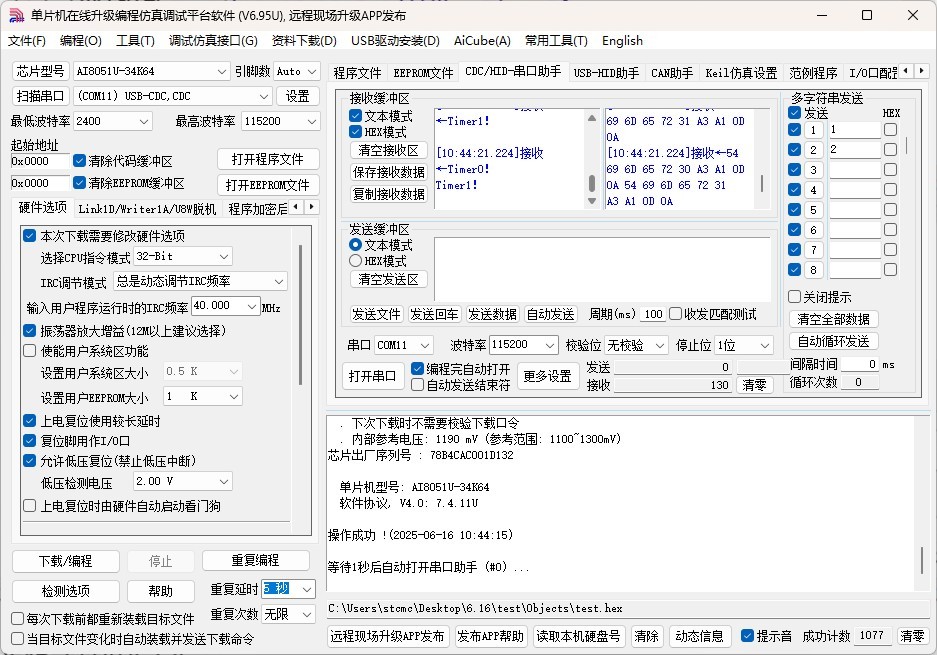Image resolution: width=937 pixels, height=655 pixels.
Task: Open the 编程(O) menu
Action: [81, 41]
